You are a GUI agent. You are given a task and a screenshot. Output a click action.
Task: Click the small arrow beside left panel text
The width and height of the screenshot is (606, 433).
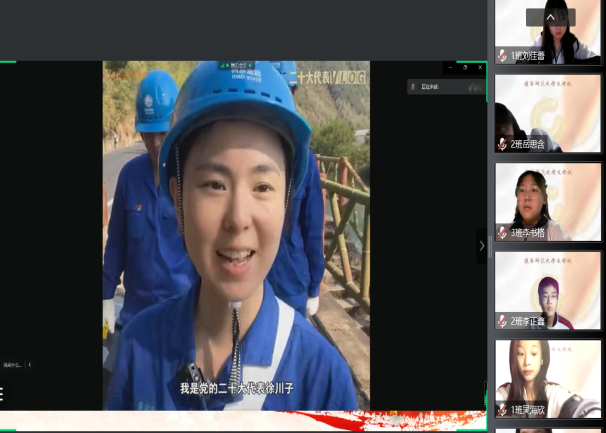[x=29, y=365]
